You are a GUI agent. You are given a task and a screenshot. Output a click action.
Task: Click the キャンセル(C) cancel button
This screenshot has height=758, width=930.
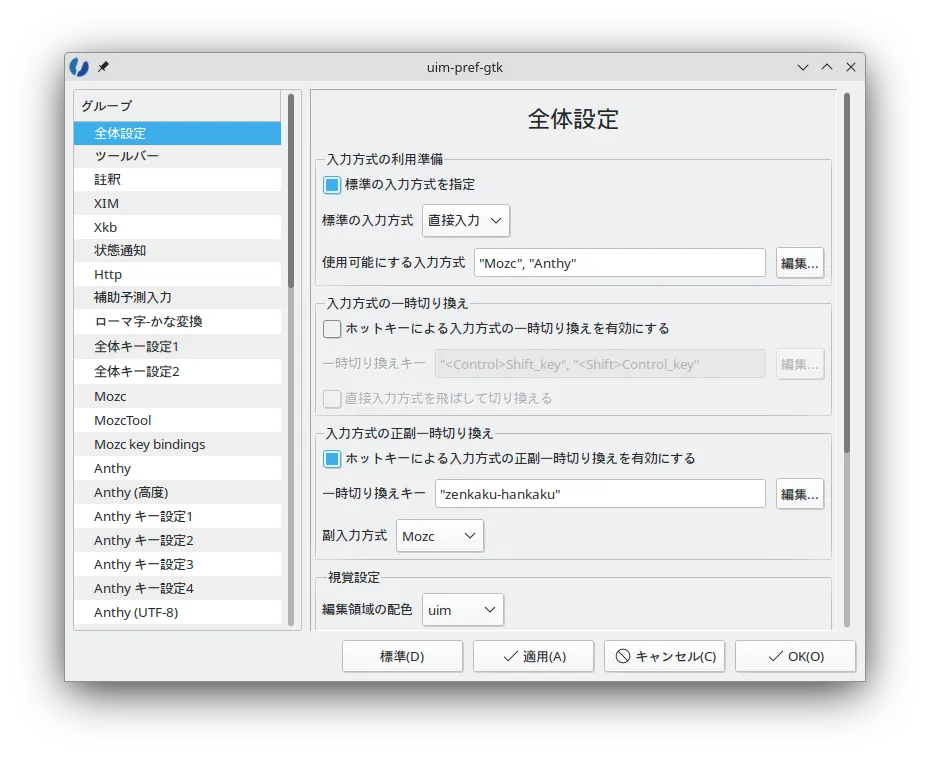click(664, 656)
